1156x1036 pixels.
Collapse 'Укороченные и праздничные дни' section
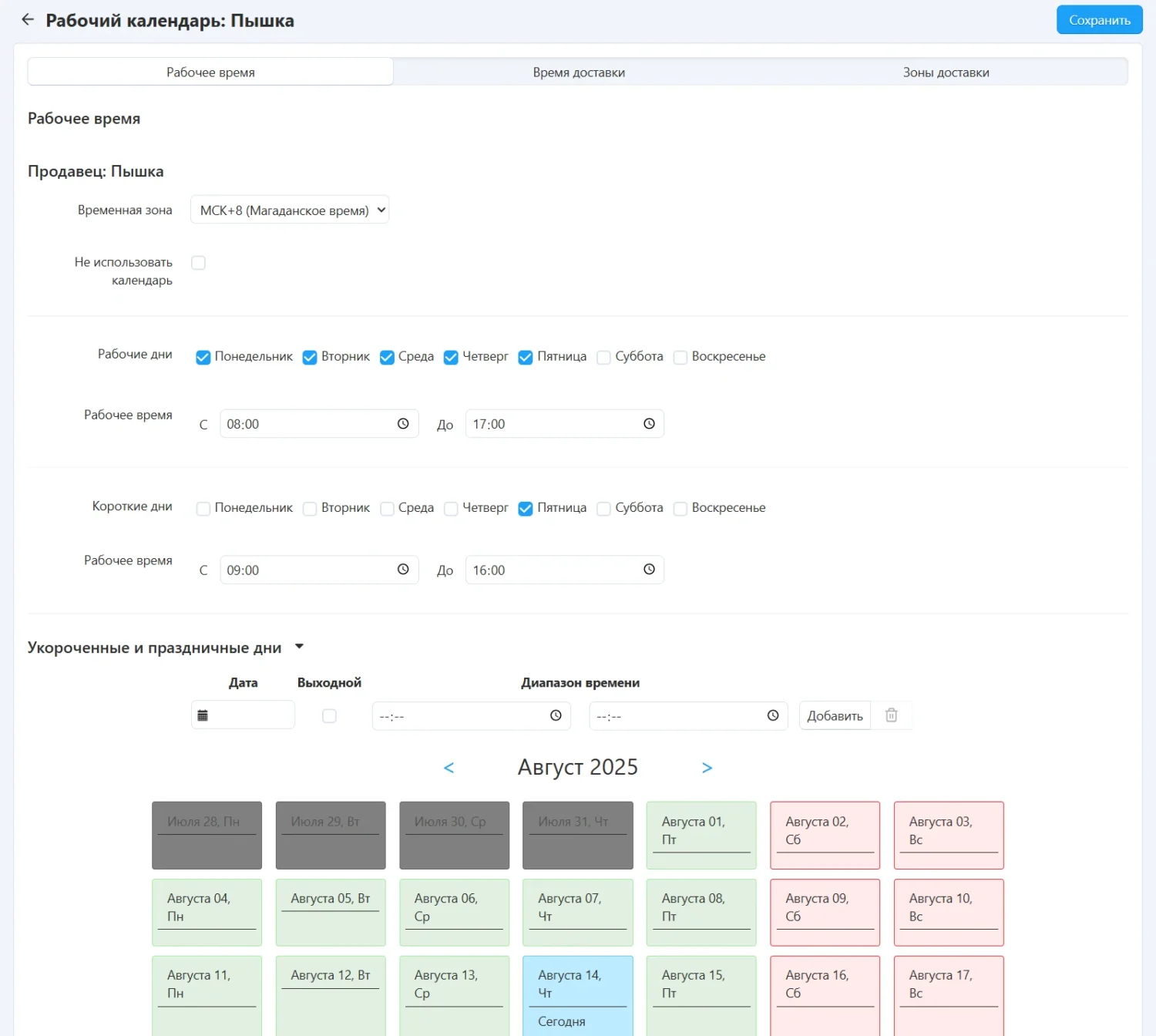click(299, 647)
